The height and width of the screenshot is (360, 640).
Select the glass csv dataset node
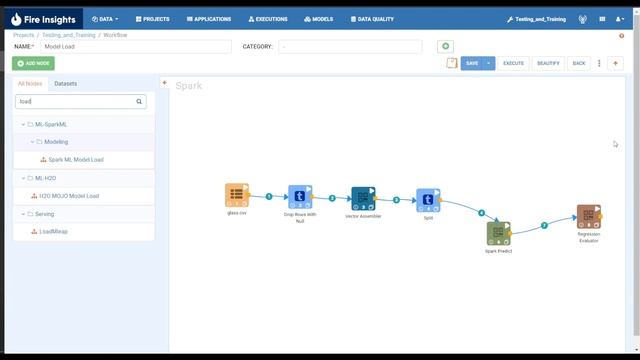point(237,195)
